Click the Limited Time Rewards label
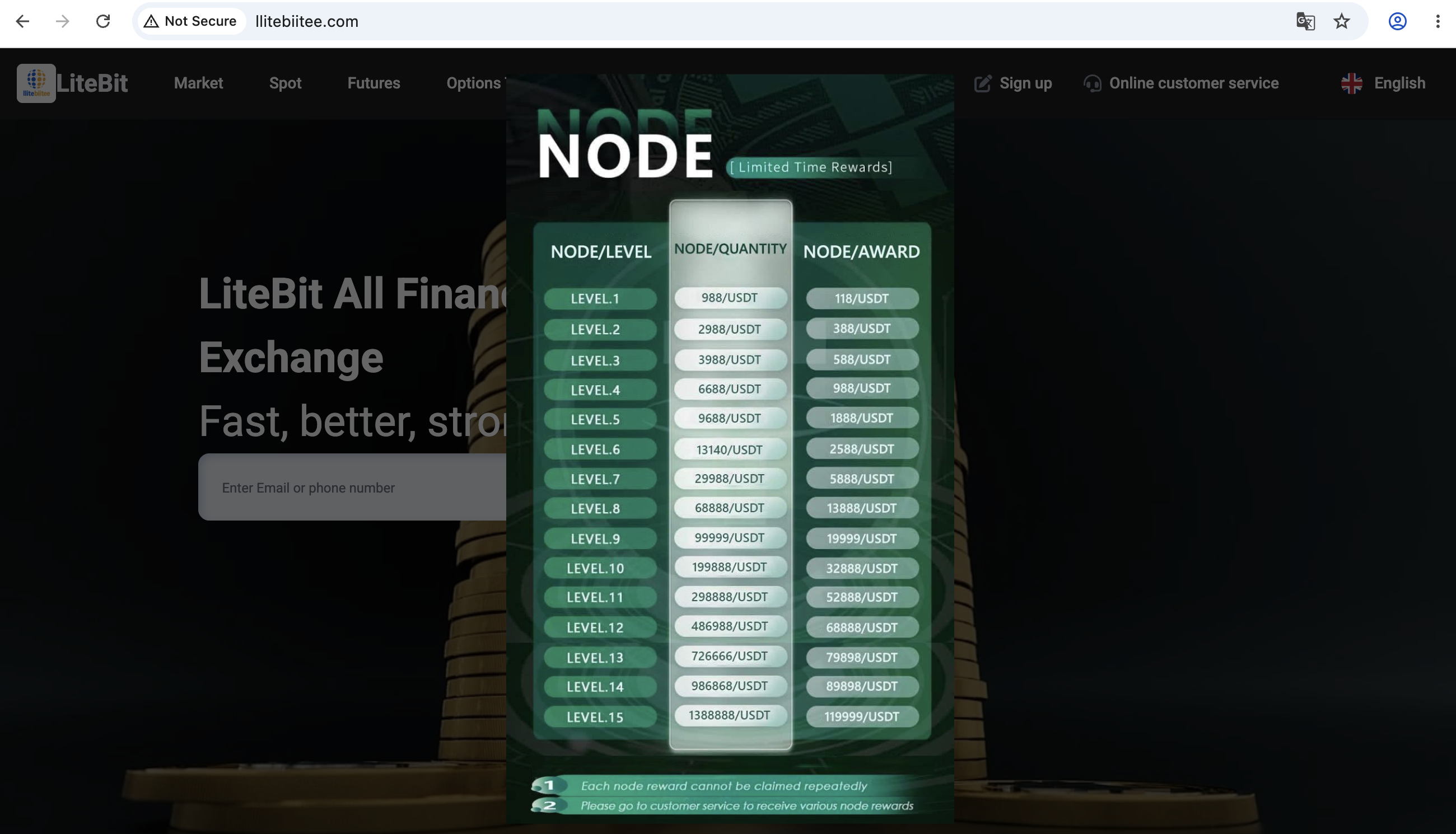 coord(811,167)
